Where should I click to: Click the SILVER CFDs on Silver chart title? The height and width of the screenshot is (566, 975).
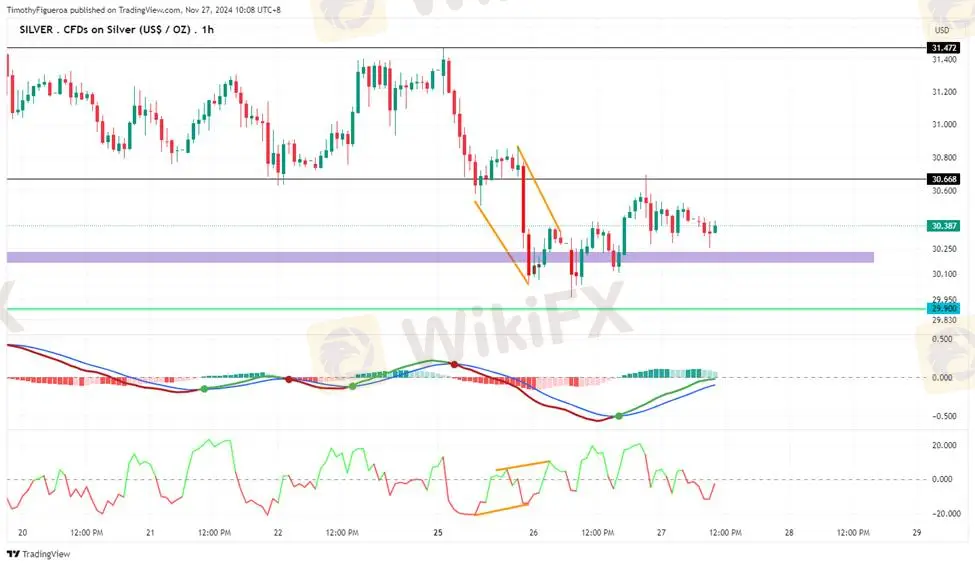(x=116, y=29)
